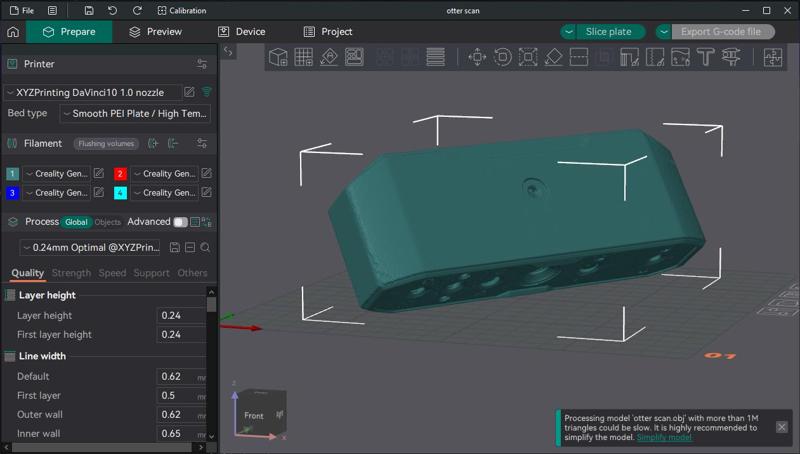Click the Auto orient icon
Viewport: 800px width, 454px height.
[x=329, y=57]
